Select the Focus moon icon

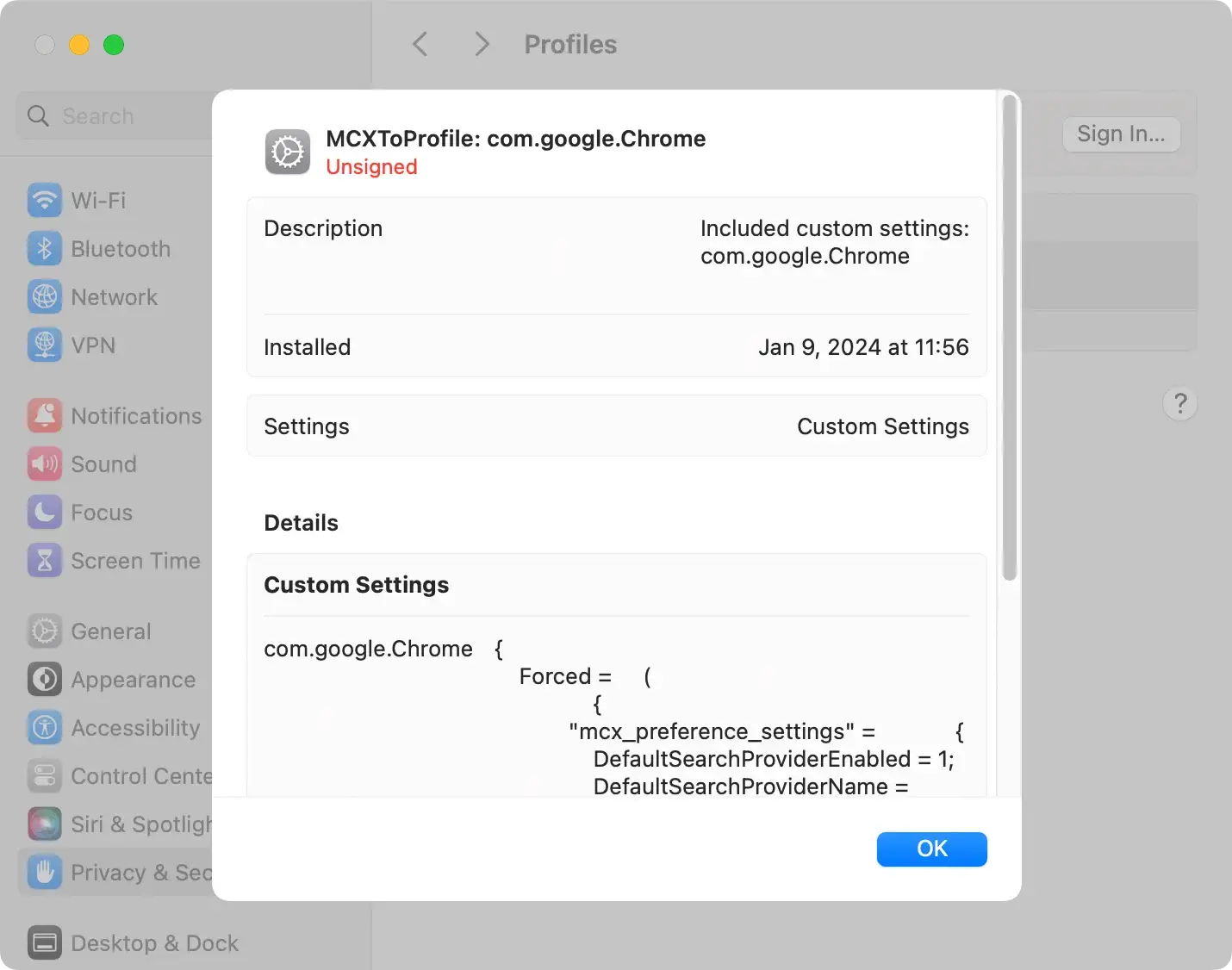point(45,513)
